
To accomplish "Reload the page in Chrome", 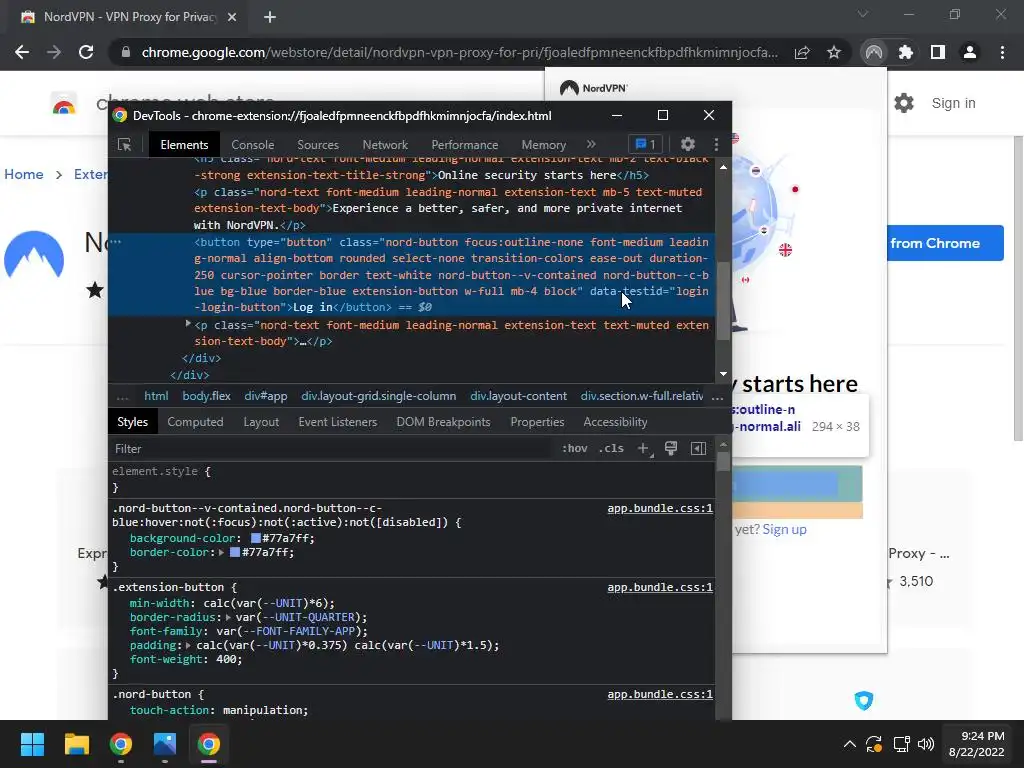I will pos(86,52).
